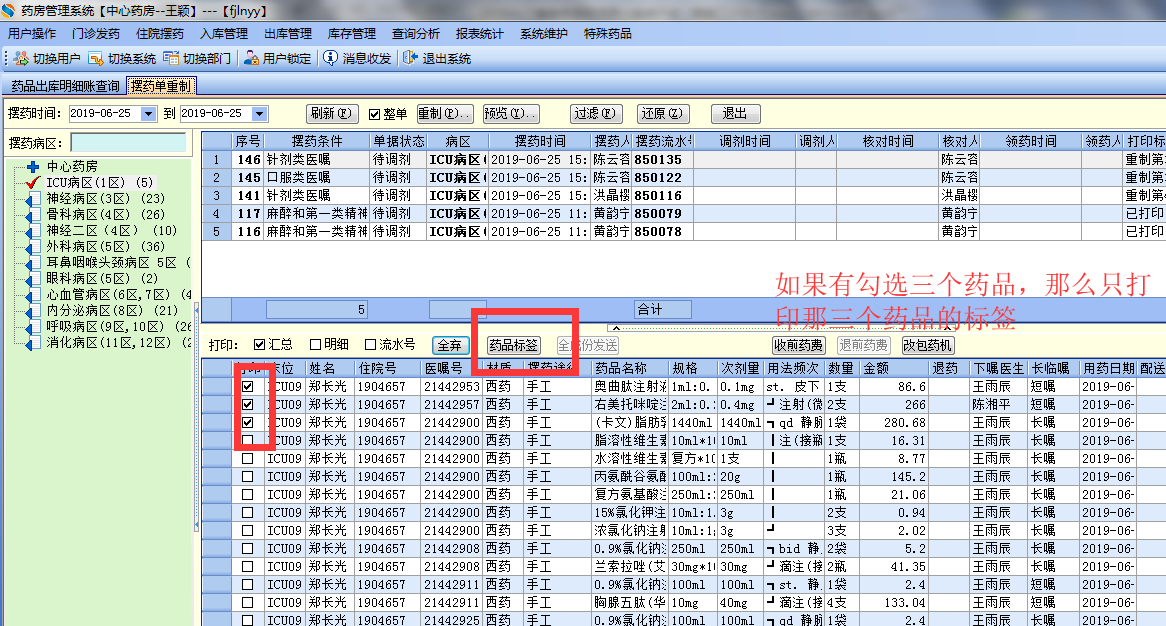Click the 还原 button
This screenshot has width=1166, height=626.
pyautogui.click(x=663, y=114)
